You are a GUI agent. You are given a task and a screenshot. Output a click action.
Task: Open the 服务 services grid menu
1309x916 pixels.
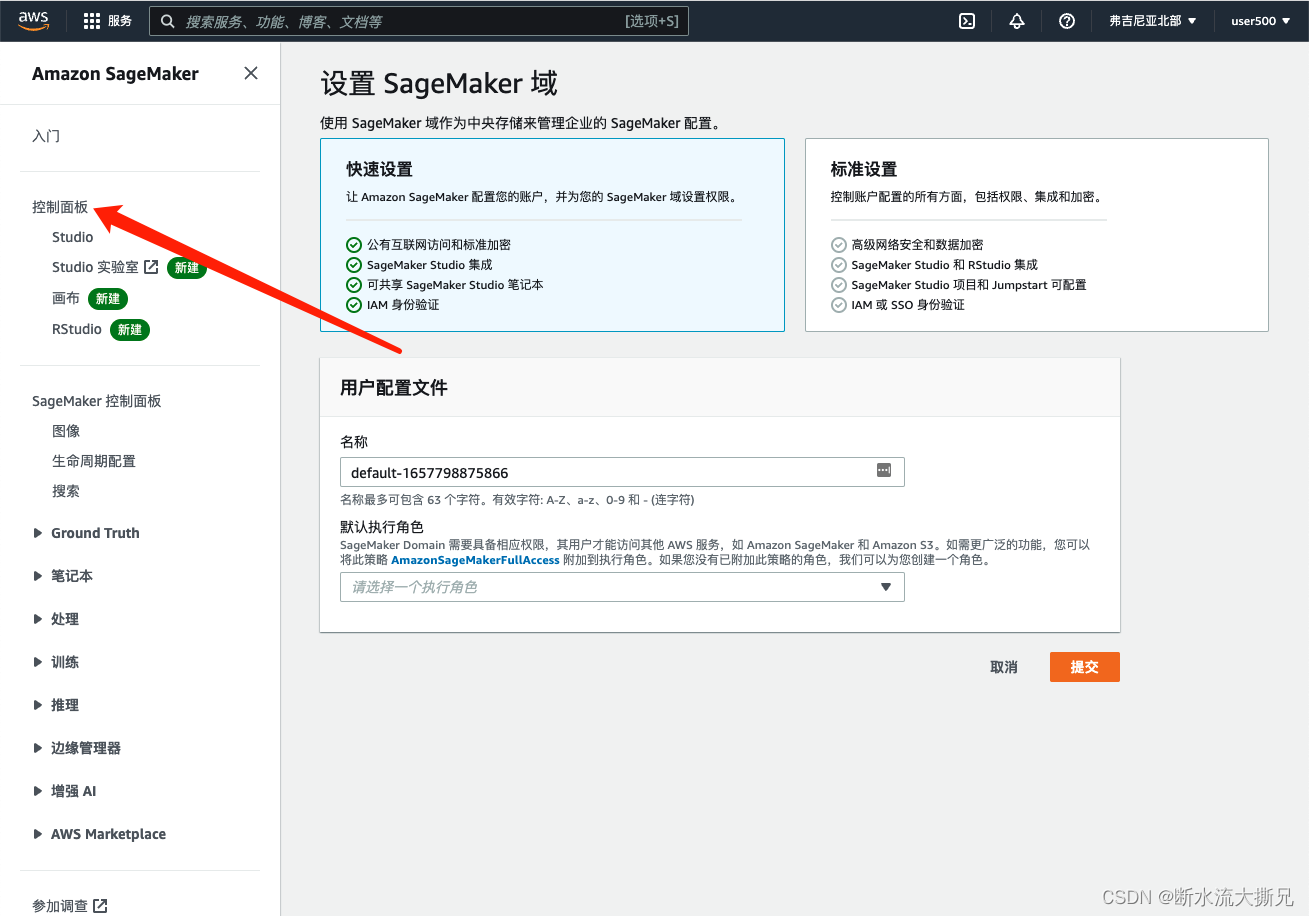point(108,21)
